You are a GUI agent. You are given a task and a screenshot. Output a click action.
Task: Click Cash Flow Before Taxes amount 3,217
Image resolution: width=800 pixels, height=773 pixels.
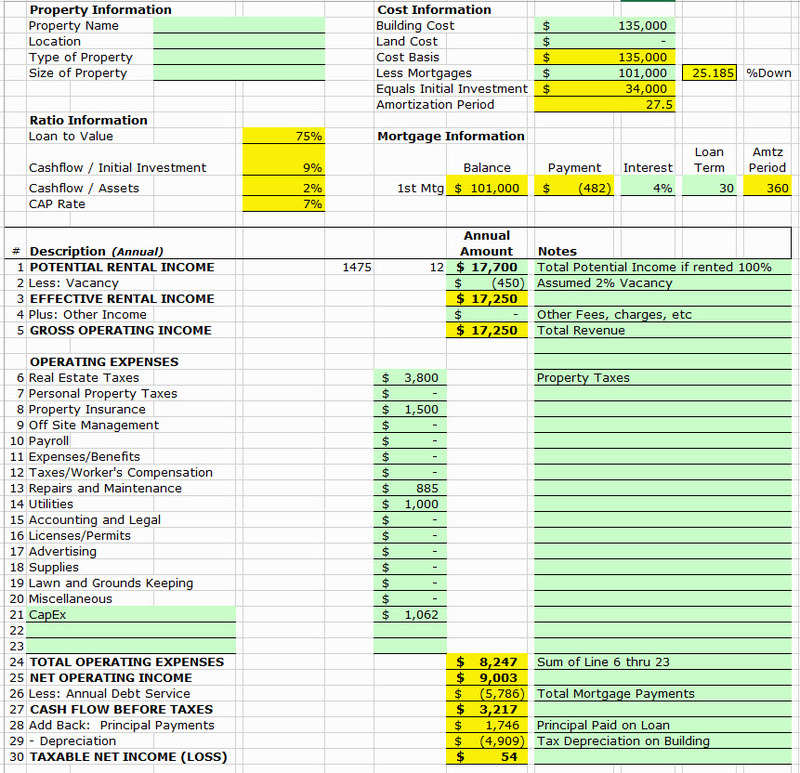[487, 709]
